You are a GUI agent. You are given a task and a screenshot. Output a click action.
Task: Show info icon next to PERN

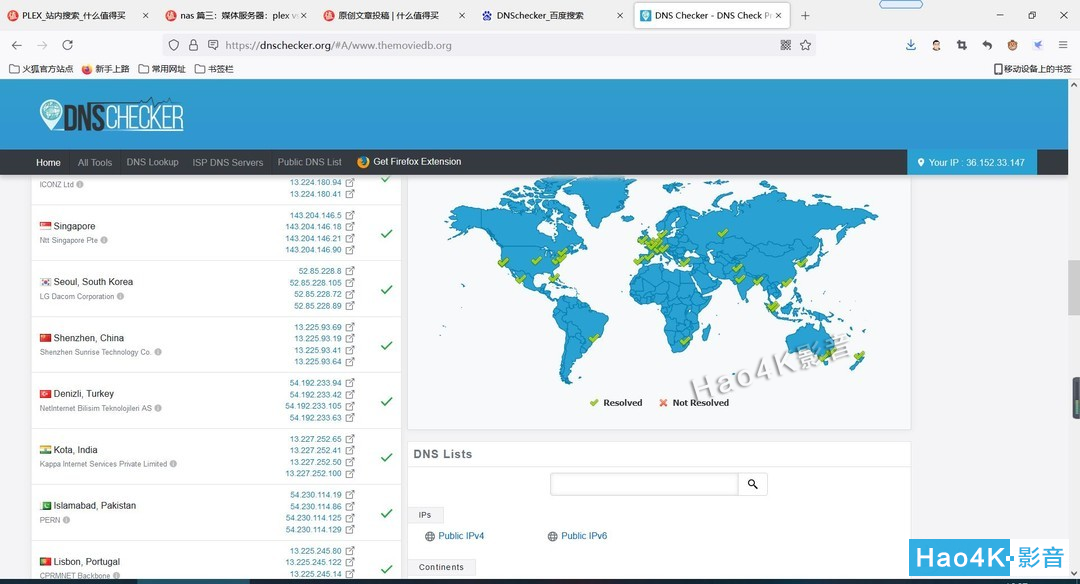pos(66,520)
